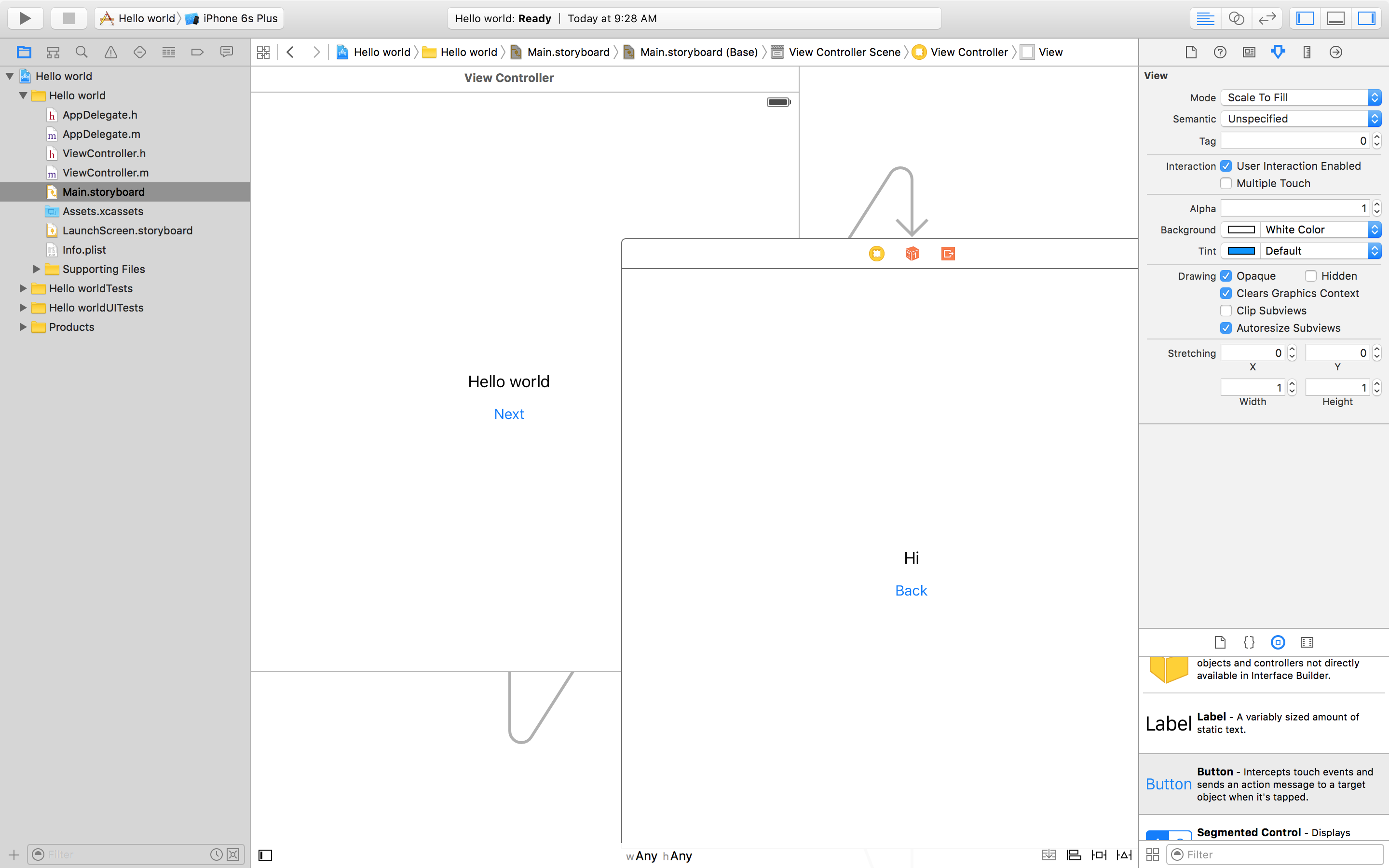This screenshot has width=1389, height=868.
Task: Open the Identity inspector
Action: pos(1249,52)
